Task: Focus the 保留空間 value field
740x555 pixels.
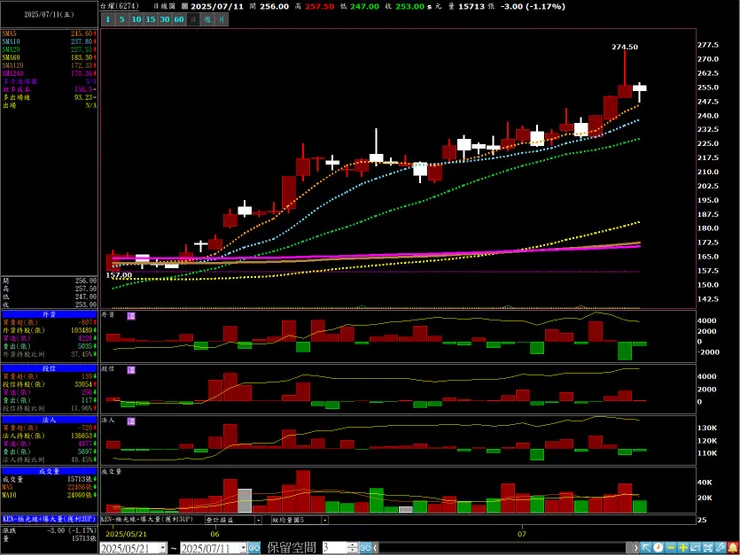Action: tap(335, 548)
